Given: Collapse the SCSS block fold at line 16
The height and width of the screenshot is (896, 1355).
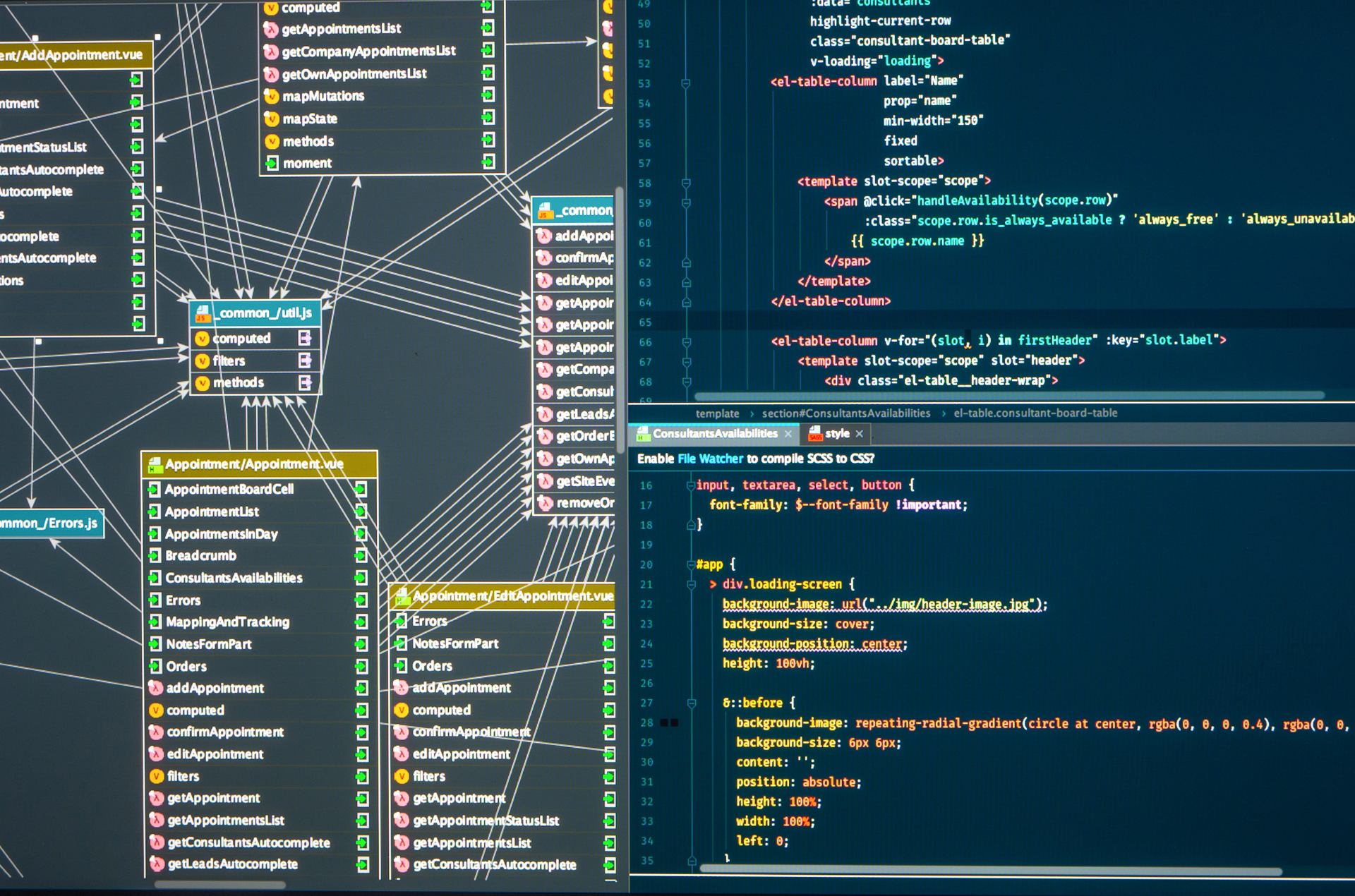Looking at the screenshot, I should tap(692, 485).
